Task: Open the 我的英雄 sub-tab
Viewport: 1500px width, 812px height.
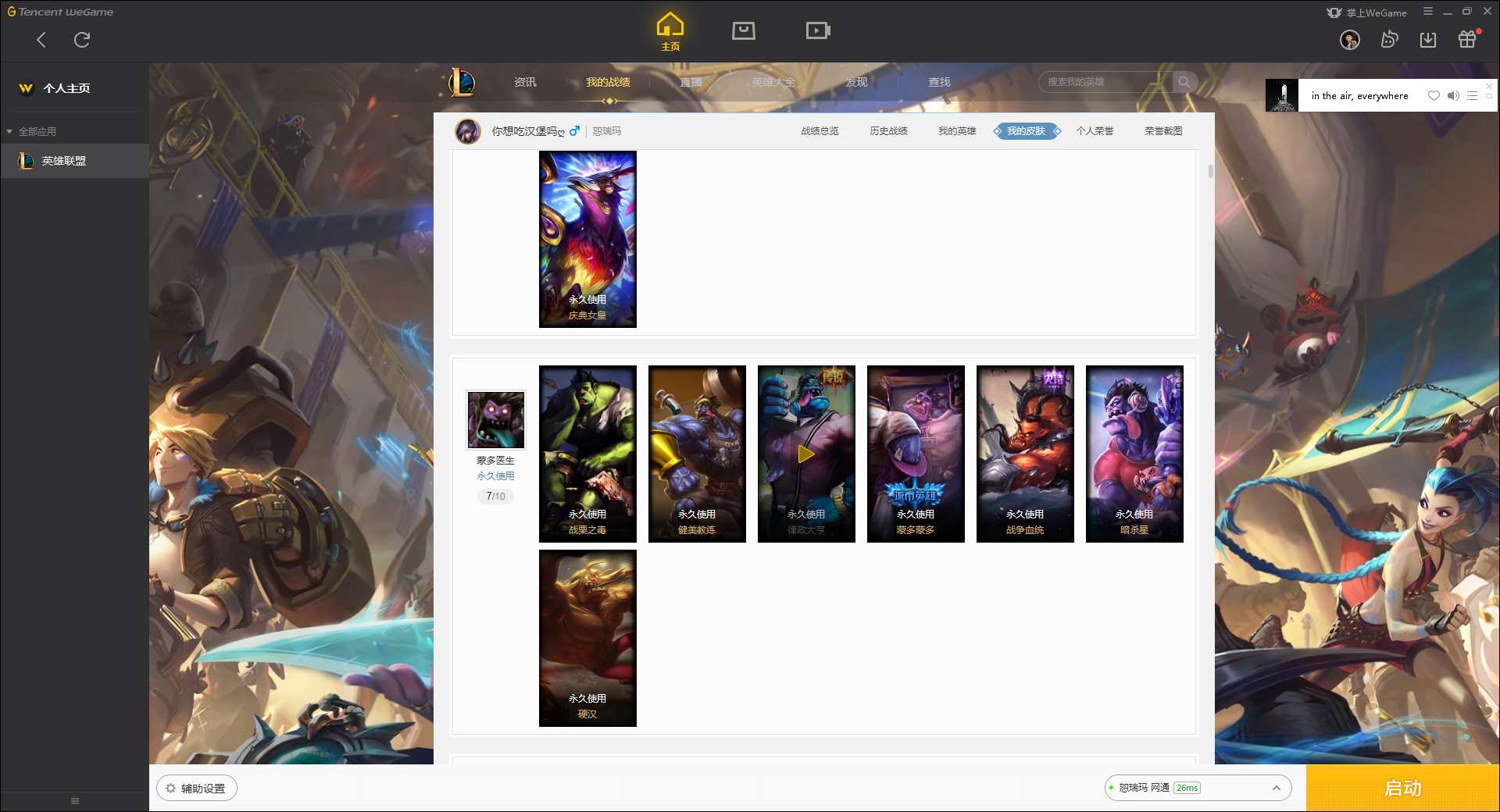Action: [957, 131]
